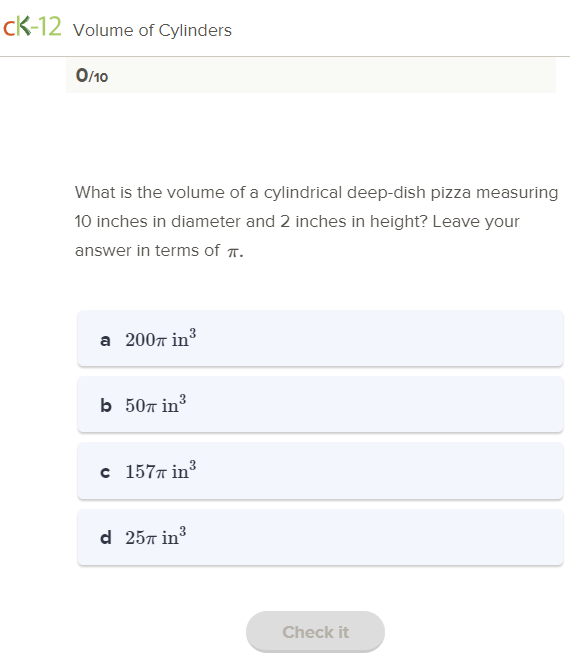Click the 157π math expression
The image size is (570, 657).
coord(146,472)
